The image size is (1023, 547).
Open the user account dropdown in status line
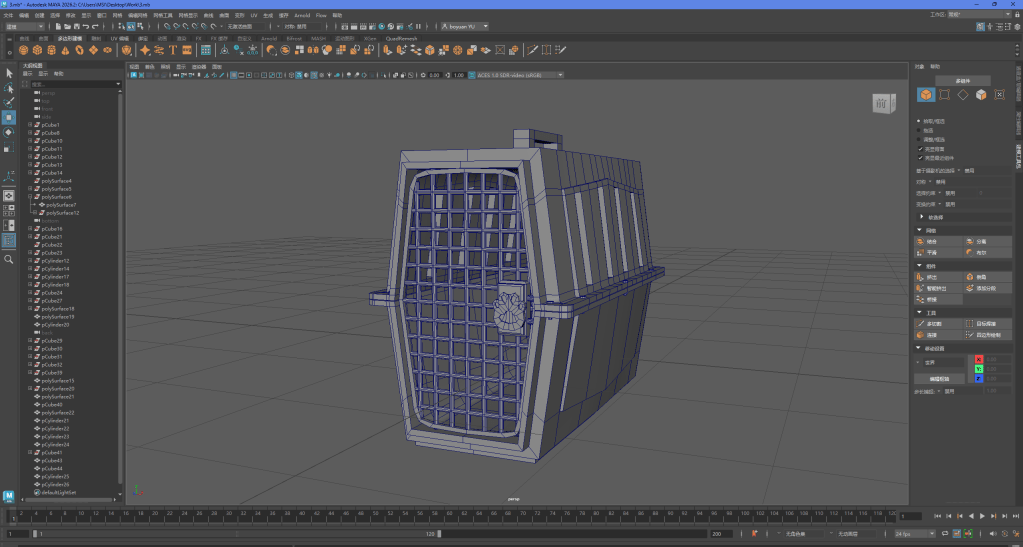tap(465, 26)
